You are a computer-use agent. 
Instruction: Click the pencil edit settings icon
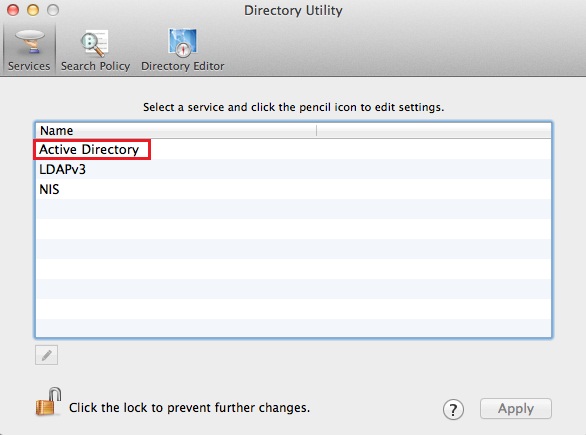tap(46, 355)
